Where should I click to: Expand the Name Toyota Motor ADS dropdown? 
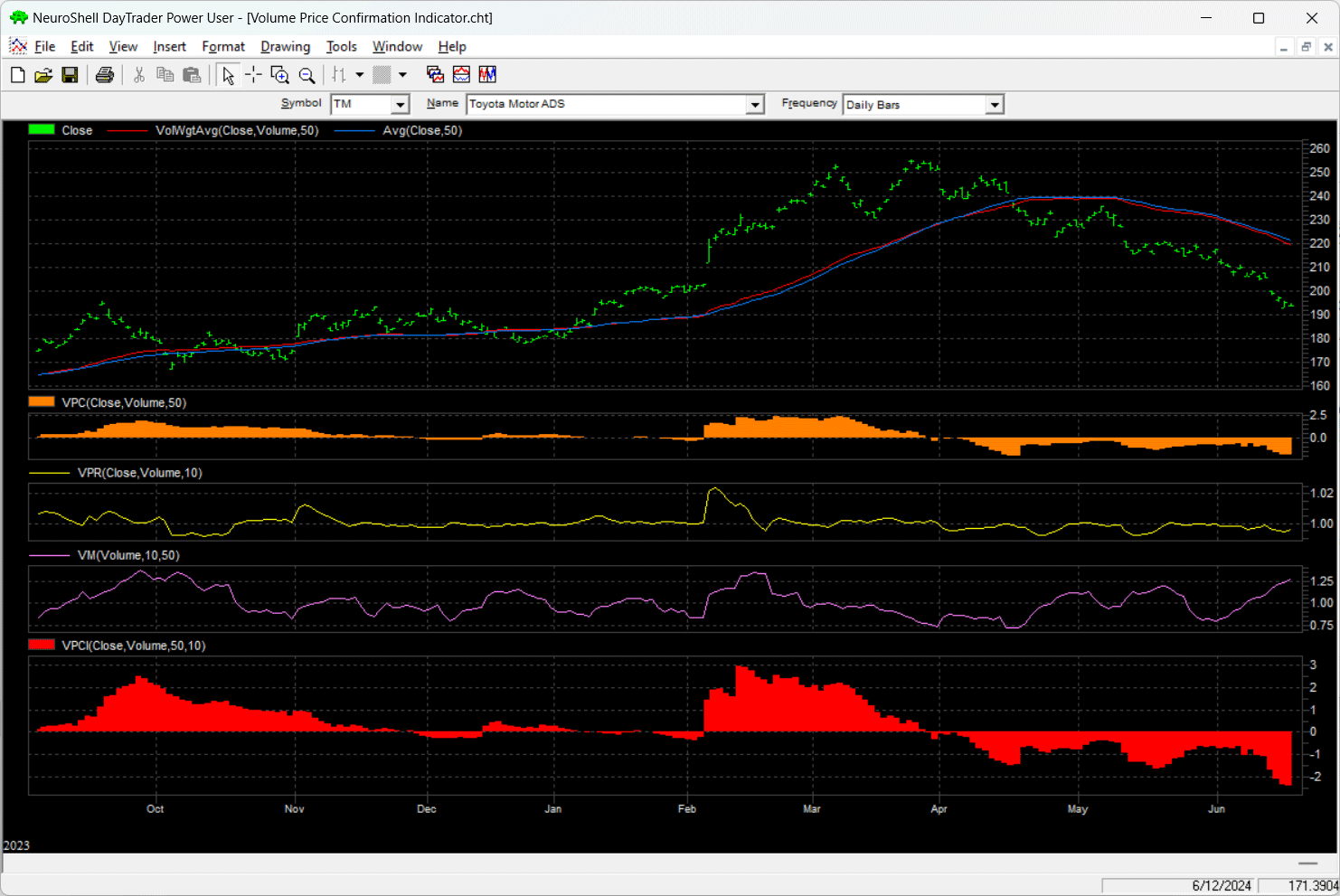pyautogui.click(x=756, y=105)
